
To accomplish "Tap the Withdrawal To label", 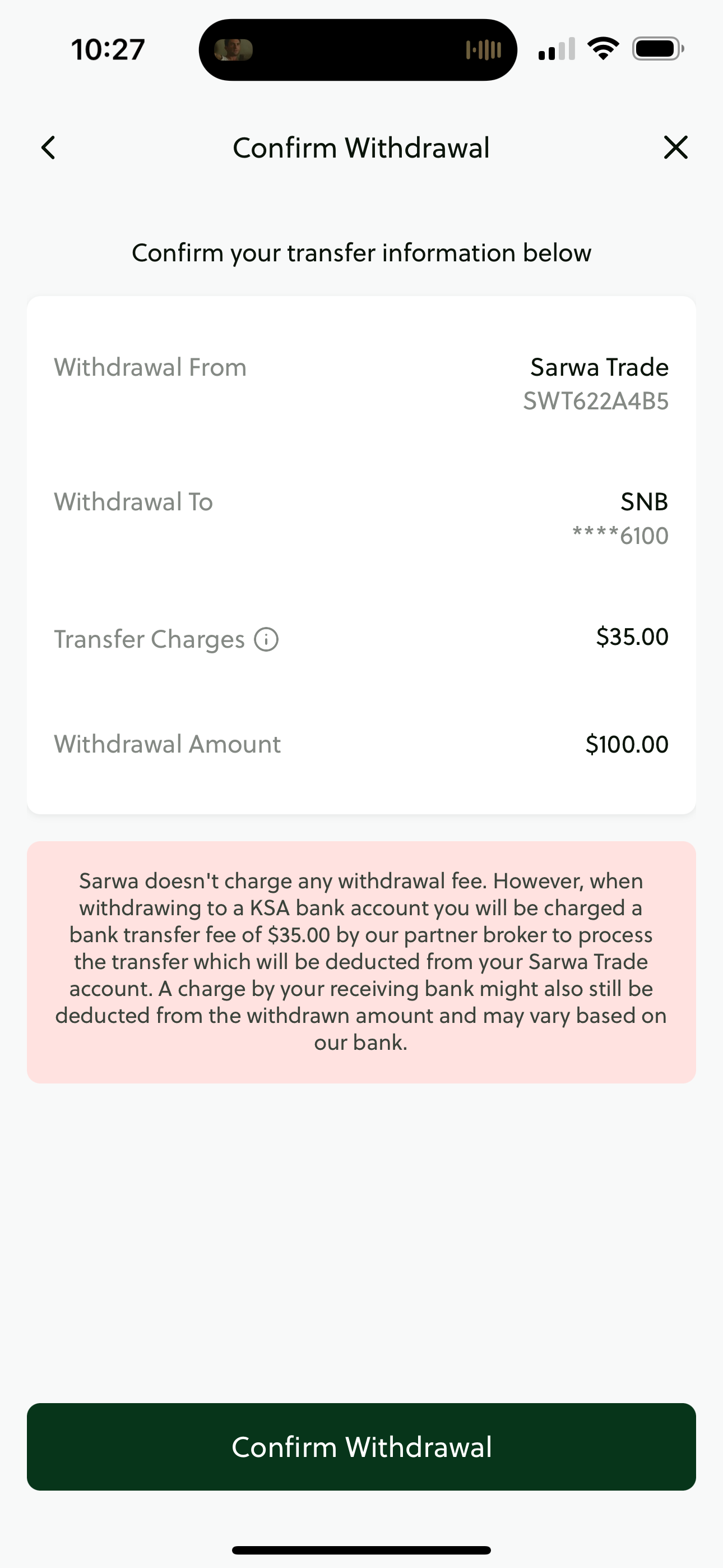I will [x=133, y=502].
